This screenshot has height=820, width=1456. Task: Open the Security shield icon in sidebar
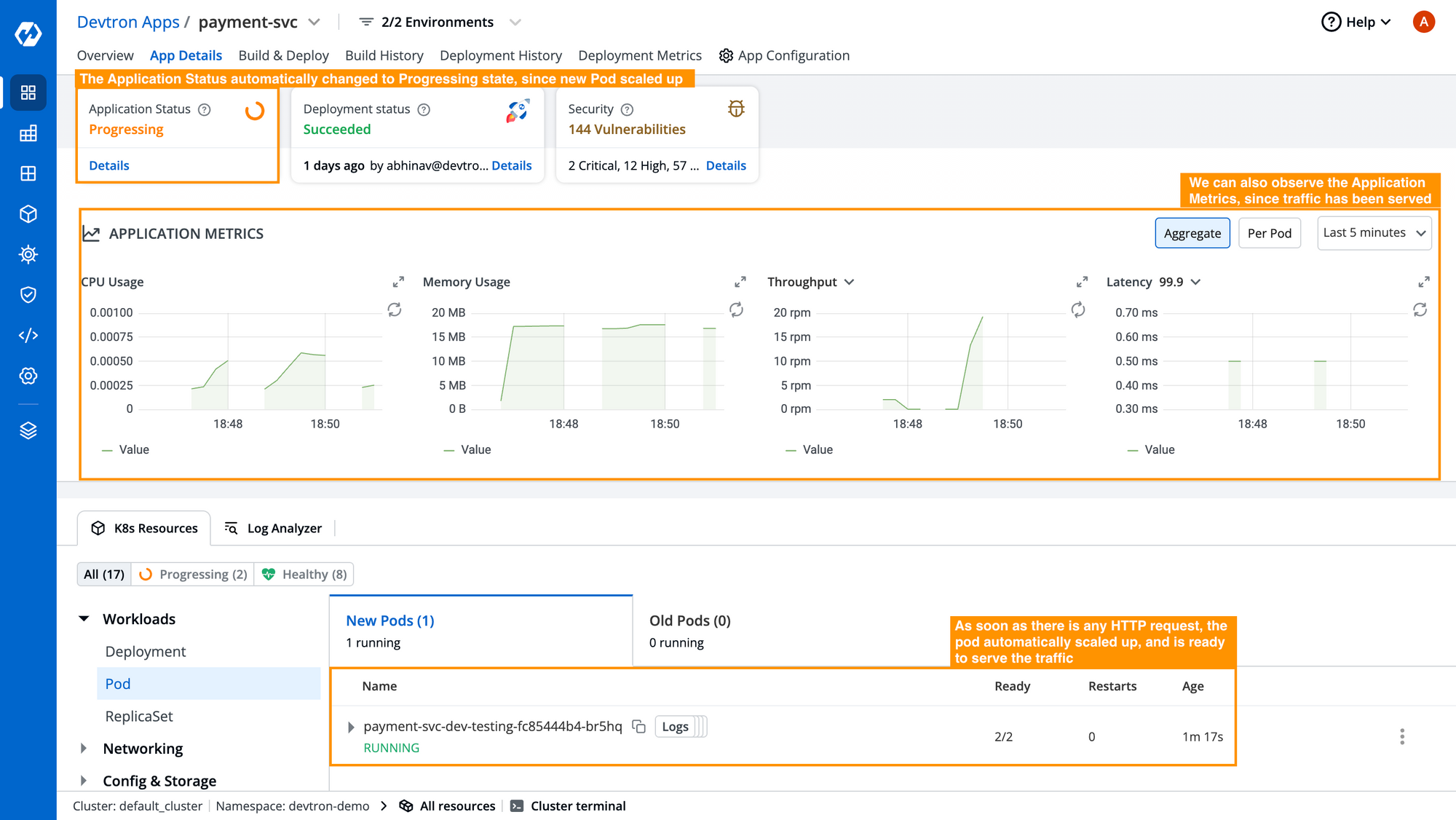28,295
